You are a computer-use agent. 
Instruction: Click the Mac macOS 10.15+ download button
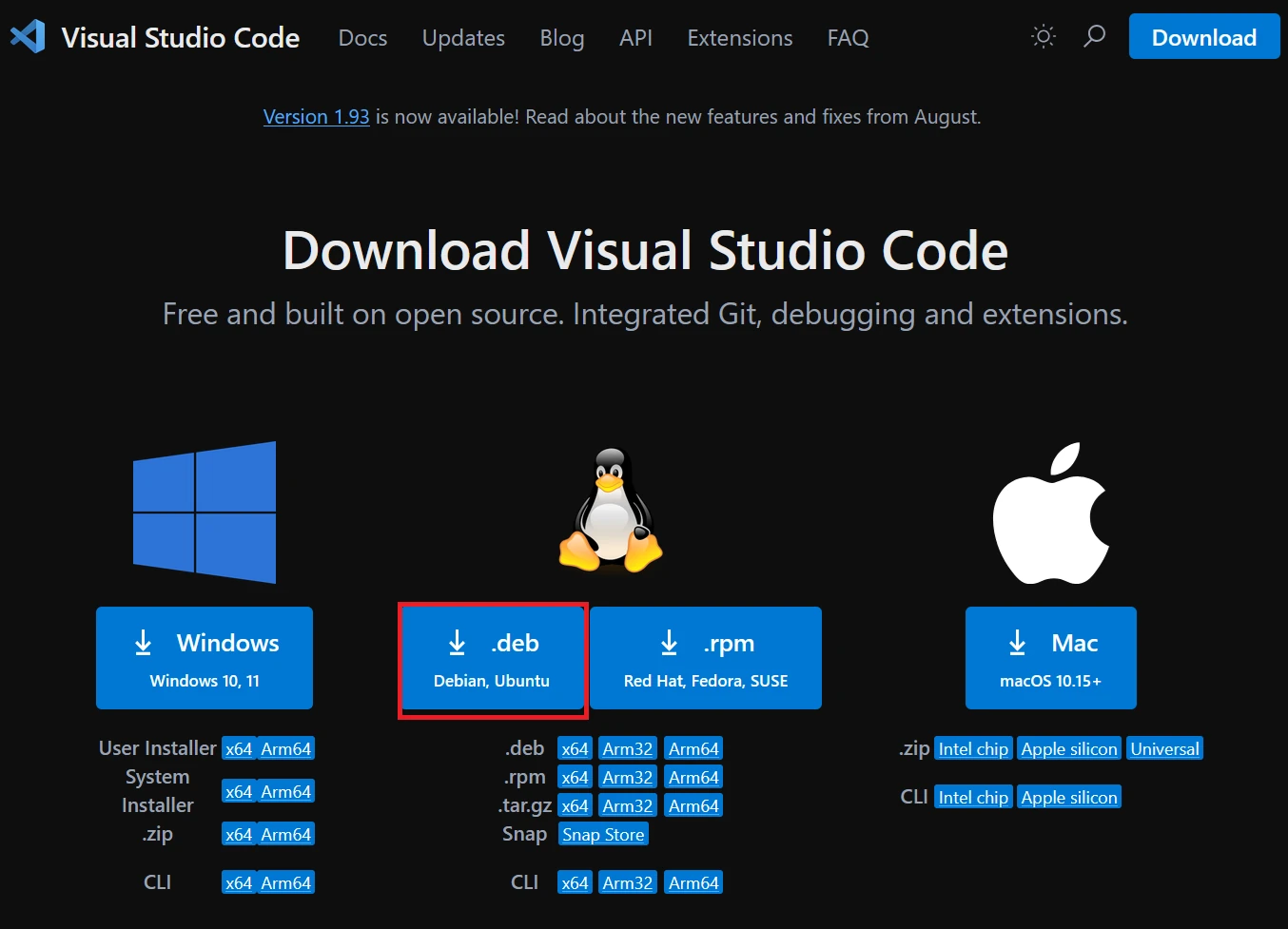tap(1051, 658)
